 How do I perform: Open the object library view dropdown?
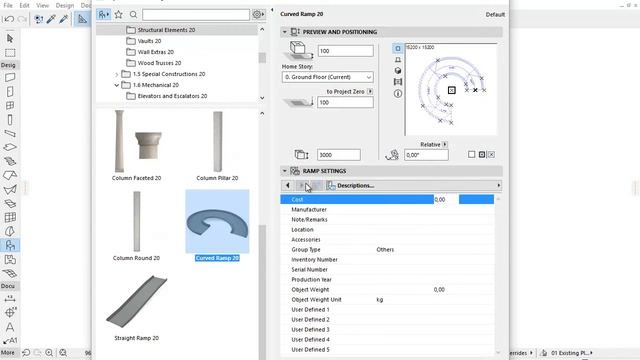click(x=104, y=15)
